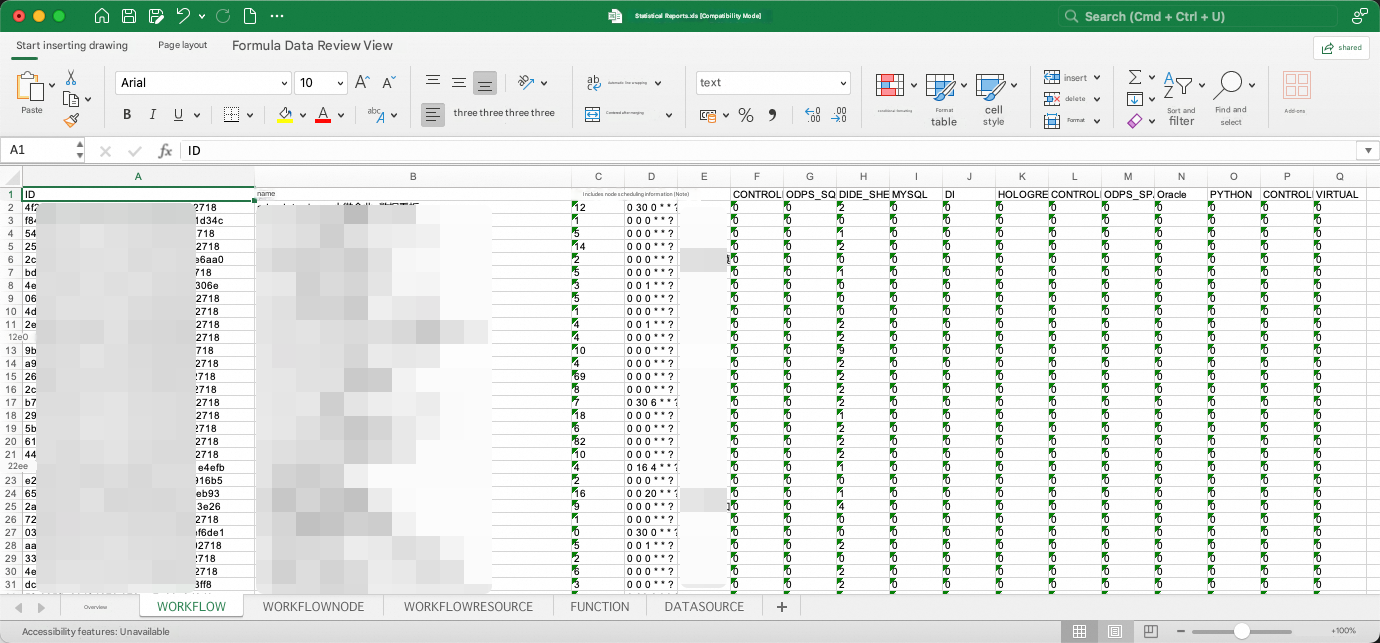This screenshot has width=1380, height=643.
Task: Open the AutoSum sigma tool
Action: point(1135,77)
